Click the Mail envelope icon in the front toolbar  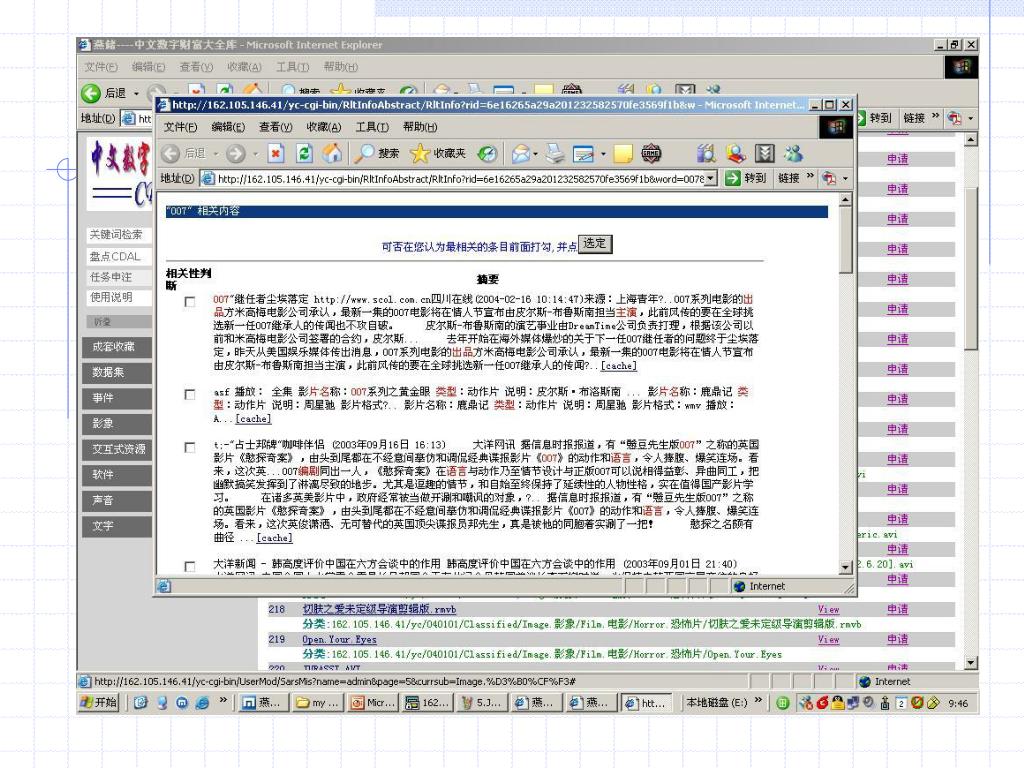(x=520, y=153)
